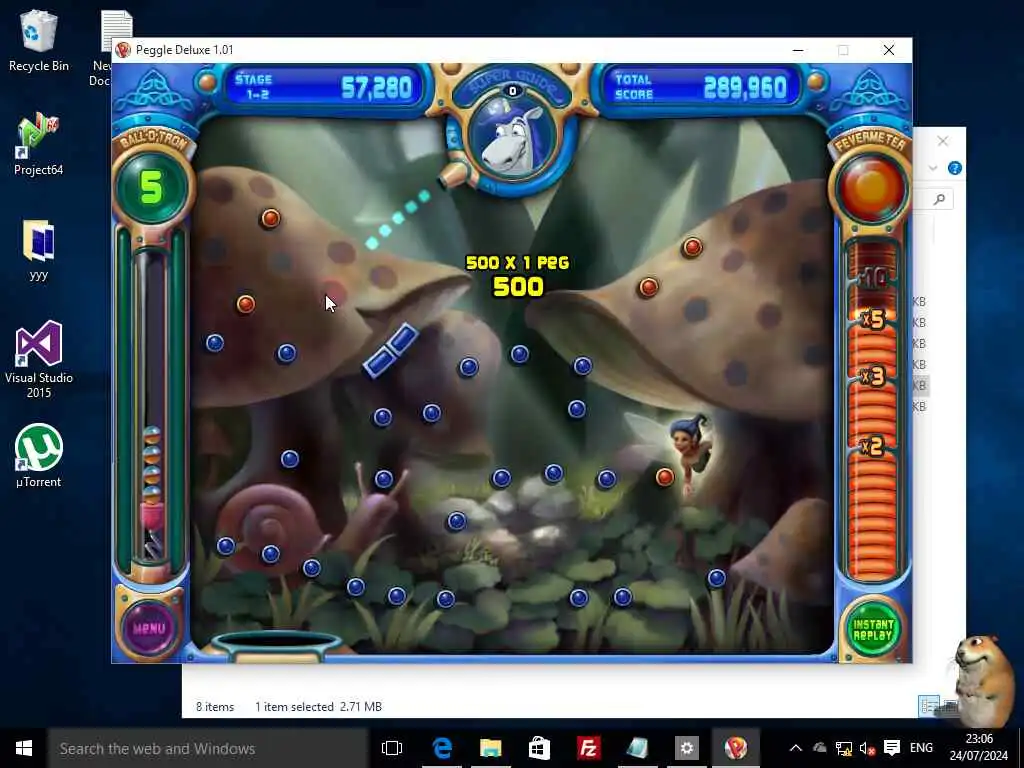Click the Windows Start button
This screenshot has height=768, width=1024.
[24, 748]
